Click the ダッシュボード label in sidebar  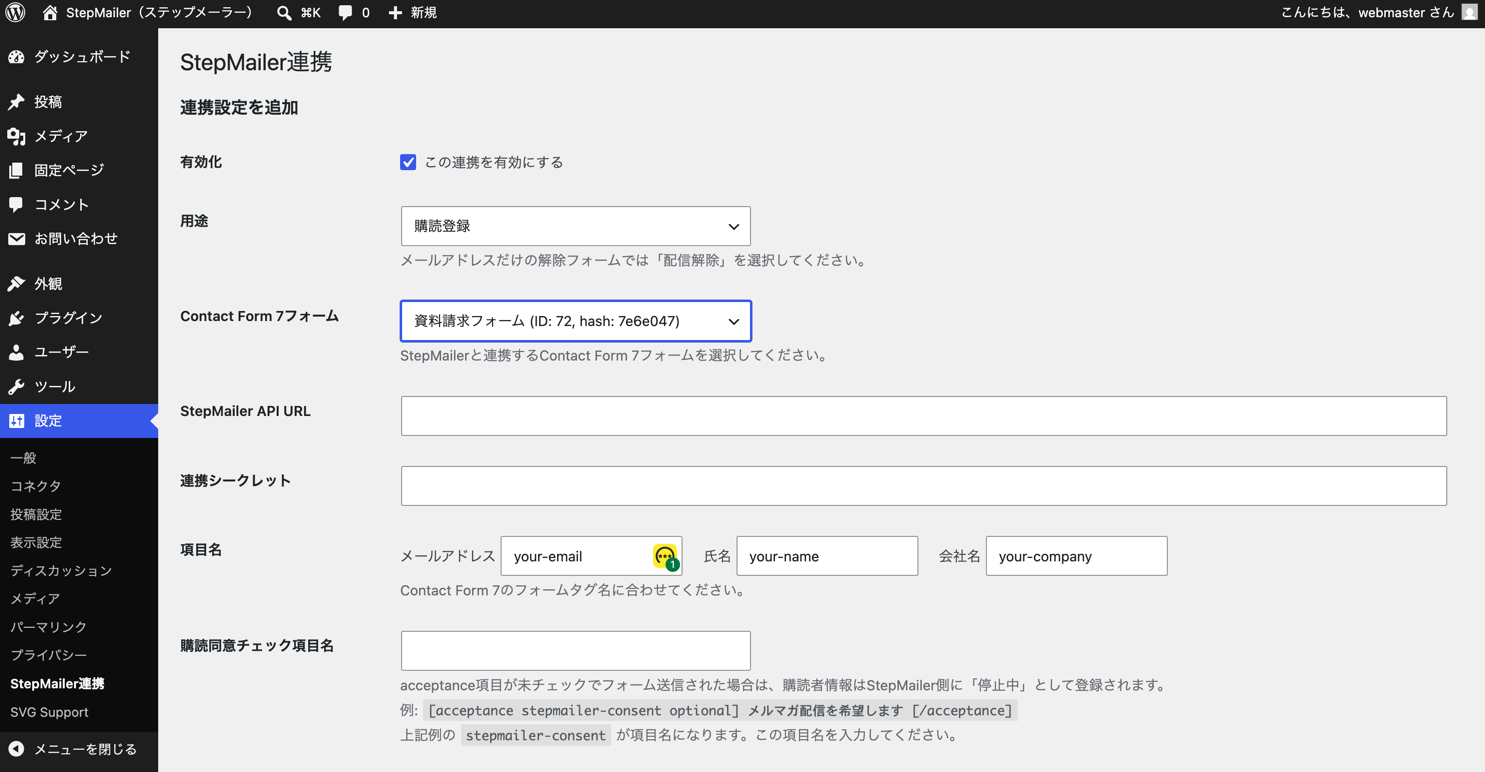(82, 57)
